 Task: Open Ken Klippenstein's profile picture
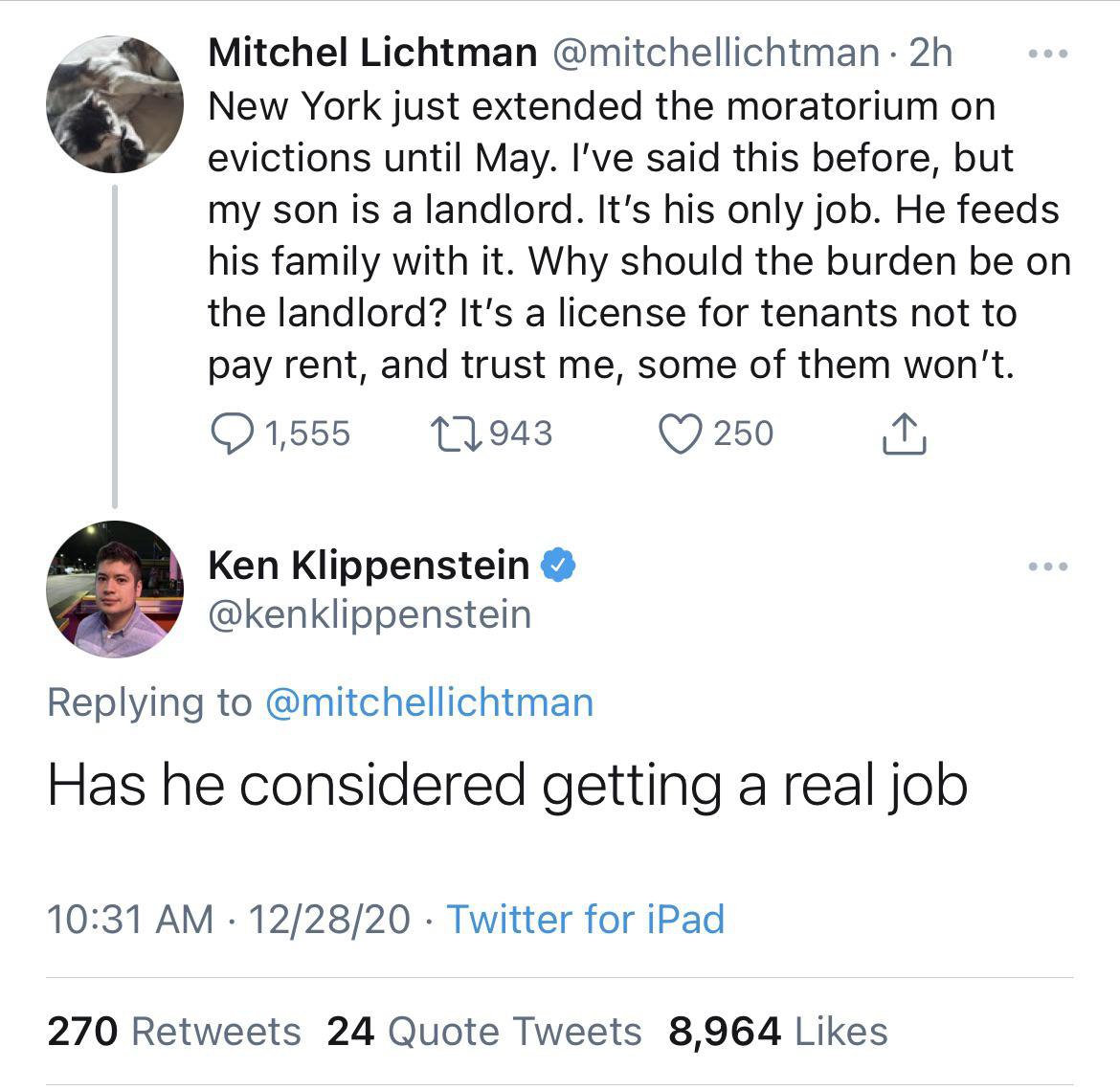115,589
